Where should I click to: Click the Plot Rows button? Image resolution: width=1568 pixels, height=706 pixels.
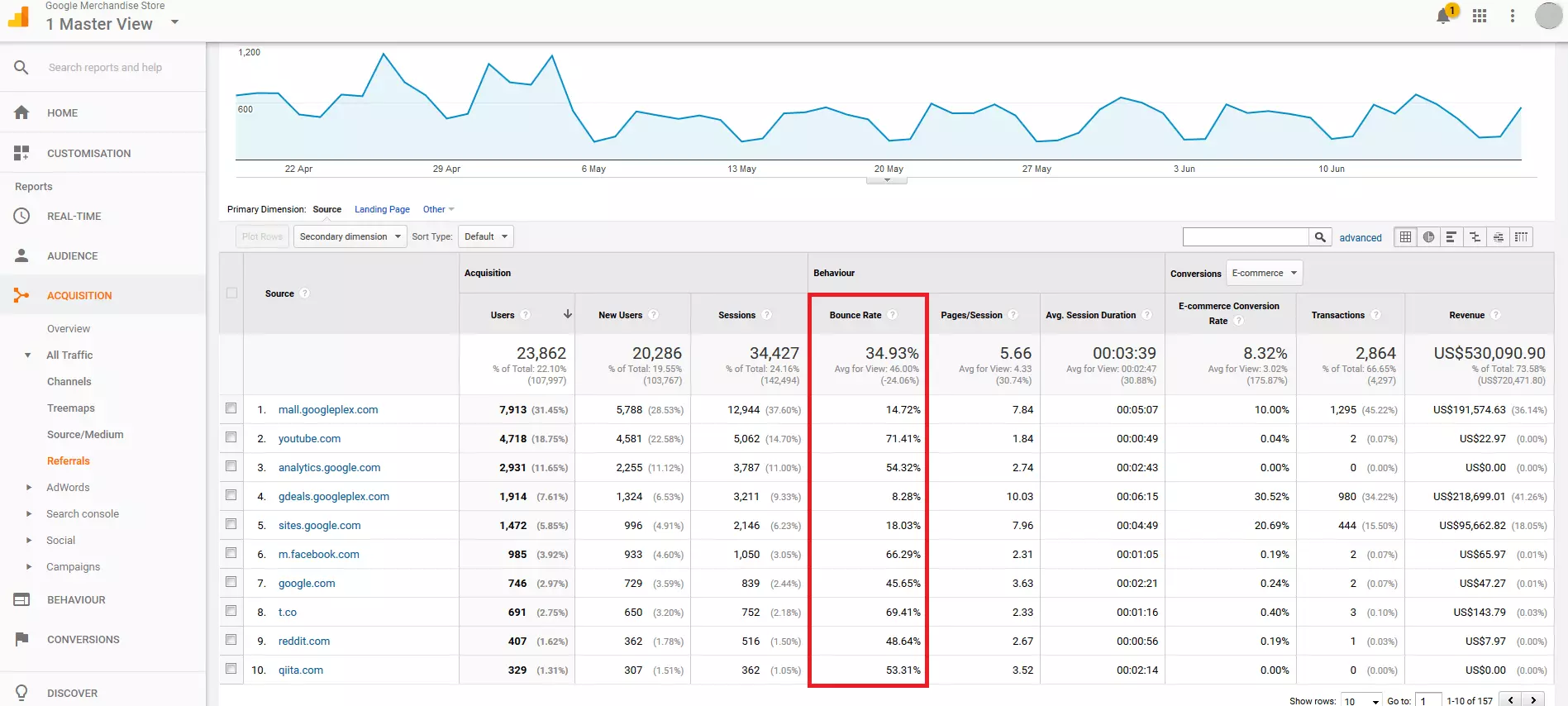tap(262, 236)
